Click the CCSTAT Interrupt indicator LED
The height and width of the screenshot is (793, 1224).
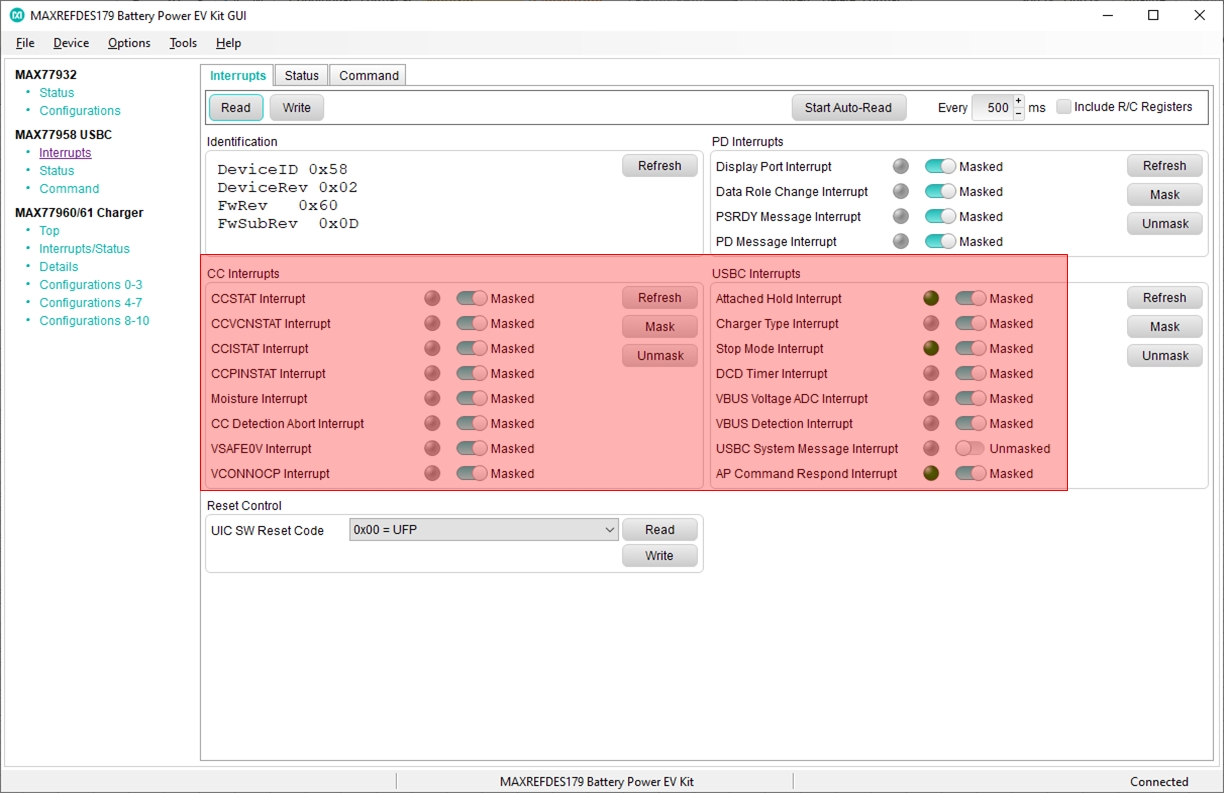click(432, 298)
